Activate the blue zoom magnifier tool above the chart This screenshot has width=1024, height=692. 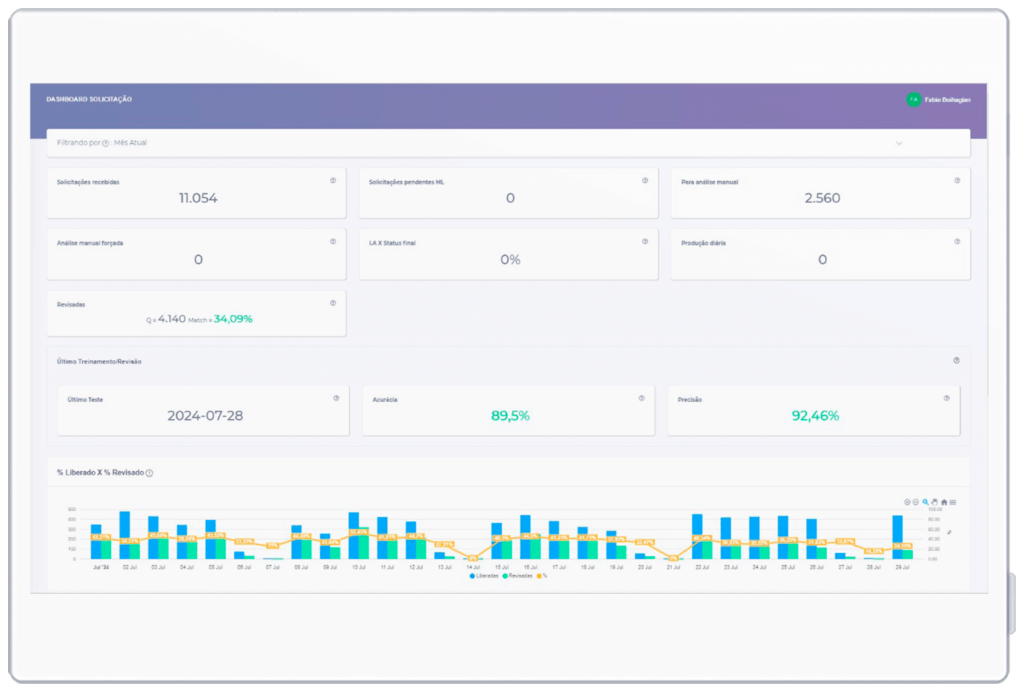pyautogui.click(x=926, y=501)
